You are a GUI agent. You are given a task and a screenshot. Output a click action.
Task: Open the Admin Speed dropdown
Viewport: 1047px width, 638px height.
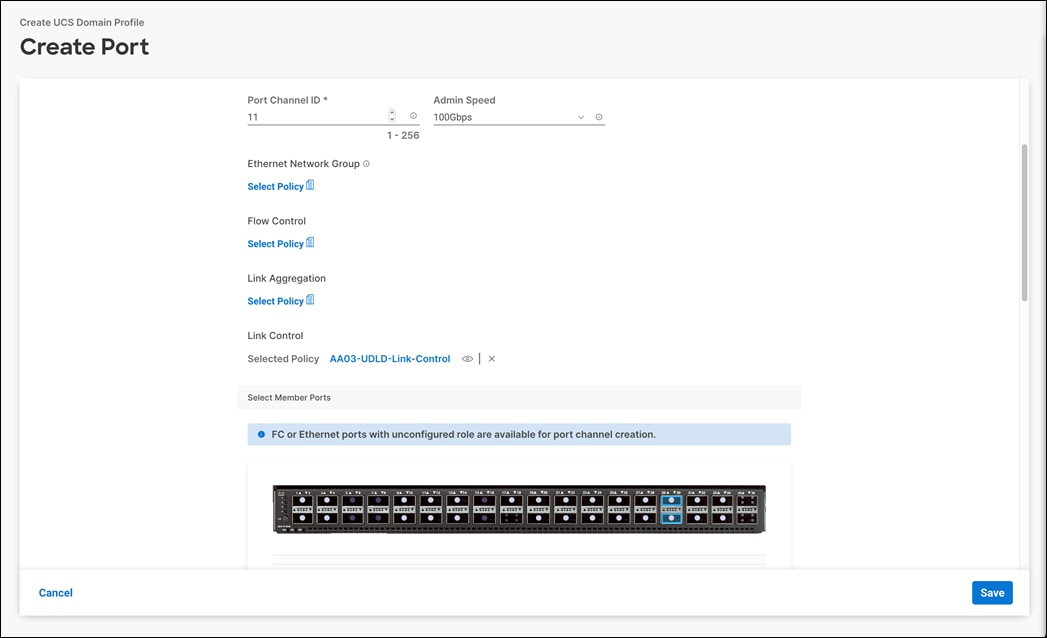pos(580,117)
